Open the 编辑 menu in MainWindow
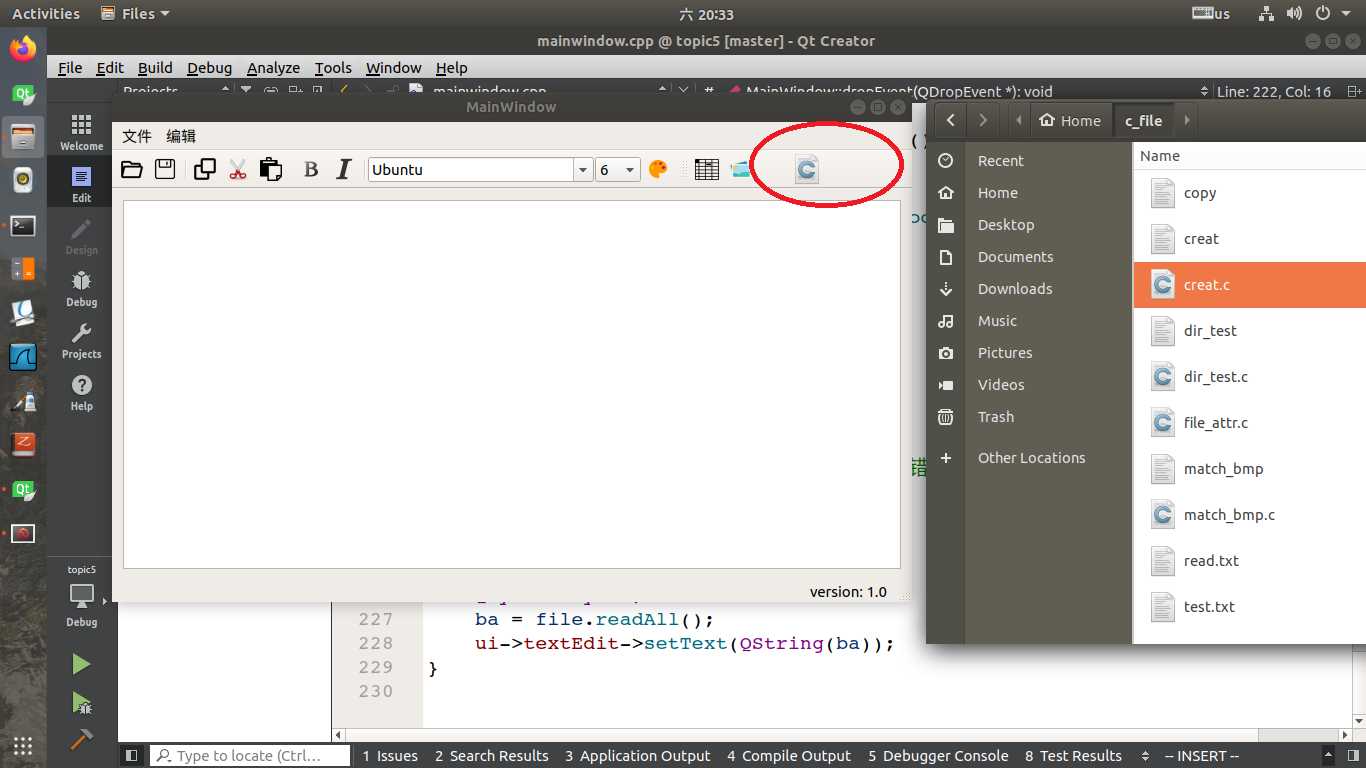The width and height of the screenshot is (1366, 768). click(x=181, y=136)
